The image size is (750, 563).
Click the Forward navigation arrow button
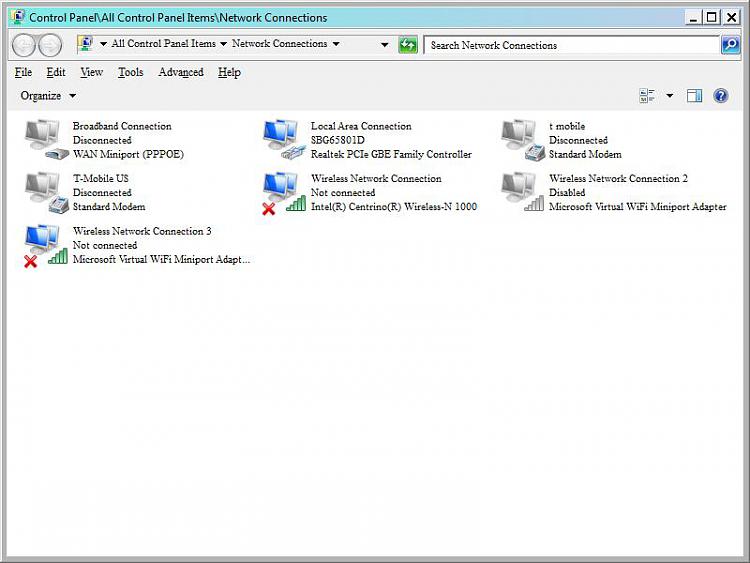[50, 45]
